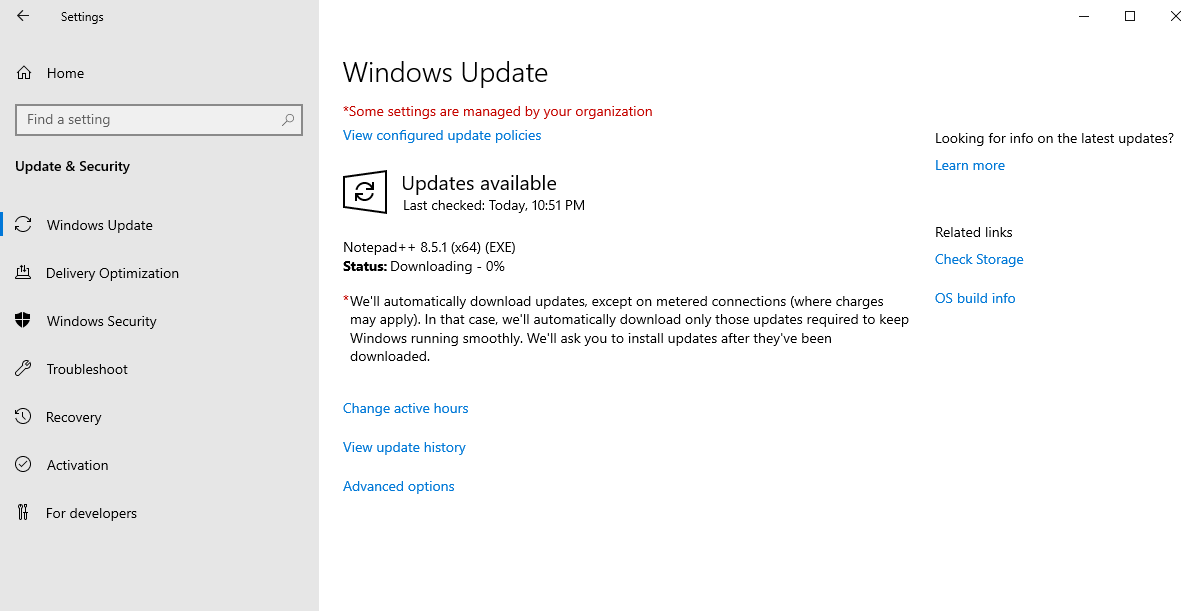Click the For developers icon
1199x611 pixels.
[23, 513]
